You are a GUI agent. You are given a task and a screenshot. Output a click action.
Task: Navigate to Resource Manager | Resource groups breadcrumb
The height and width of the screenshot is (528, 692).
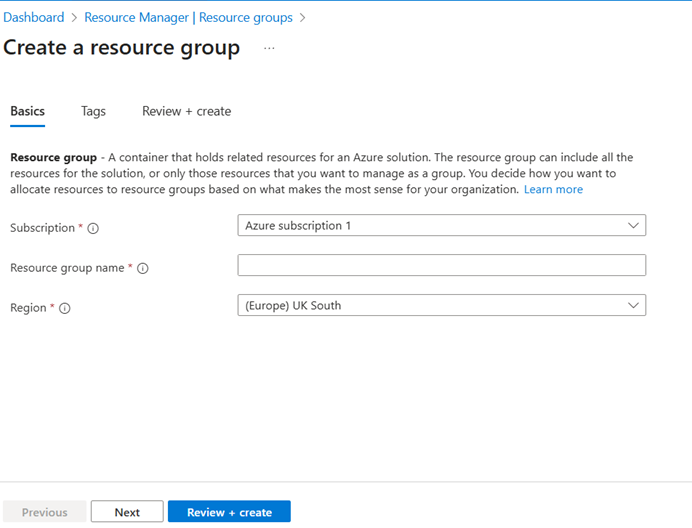click(x=188, y=17)
